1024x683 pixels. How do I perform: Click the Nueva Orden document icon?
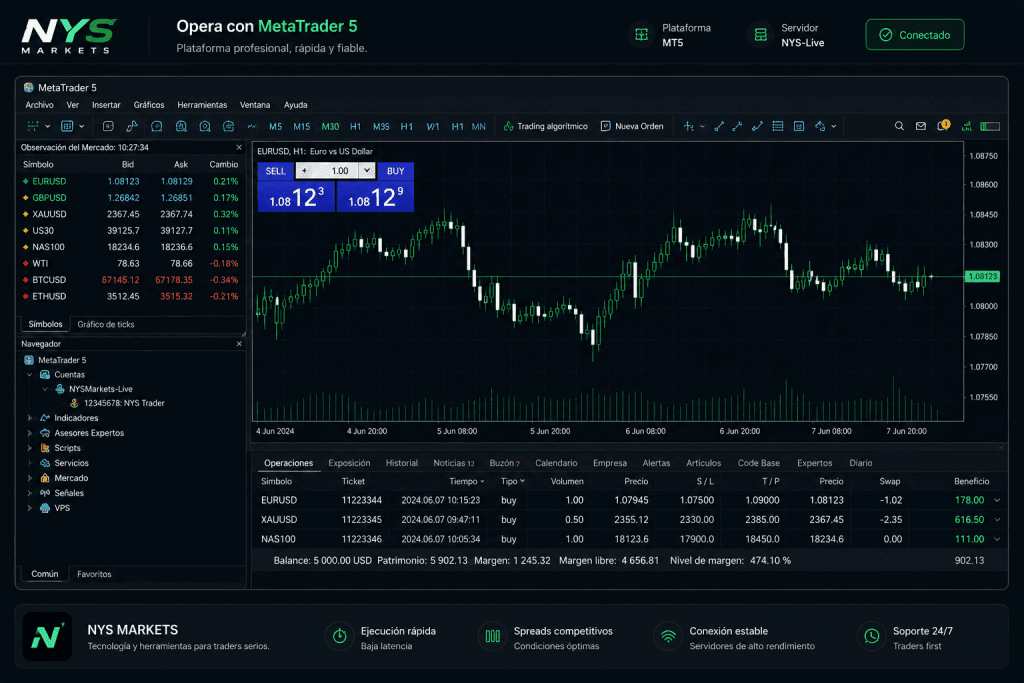tap(605, 126)
